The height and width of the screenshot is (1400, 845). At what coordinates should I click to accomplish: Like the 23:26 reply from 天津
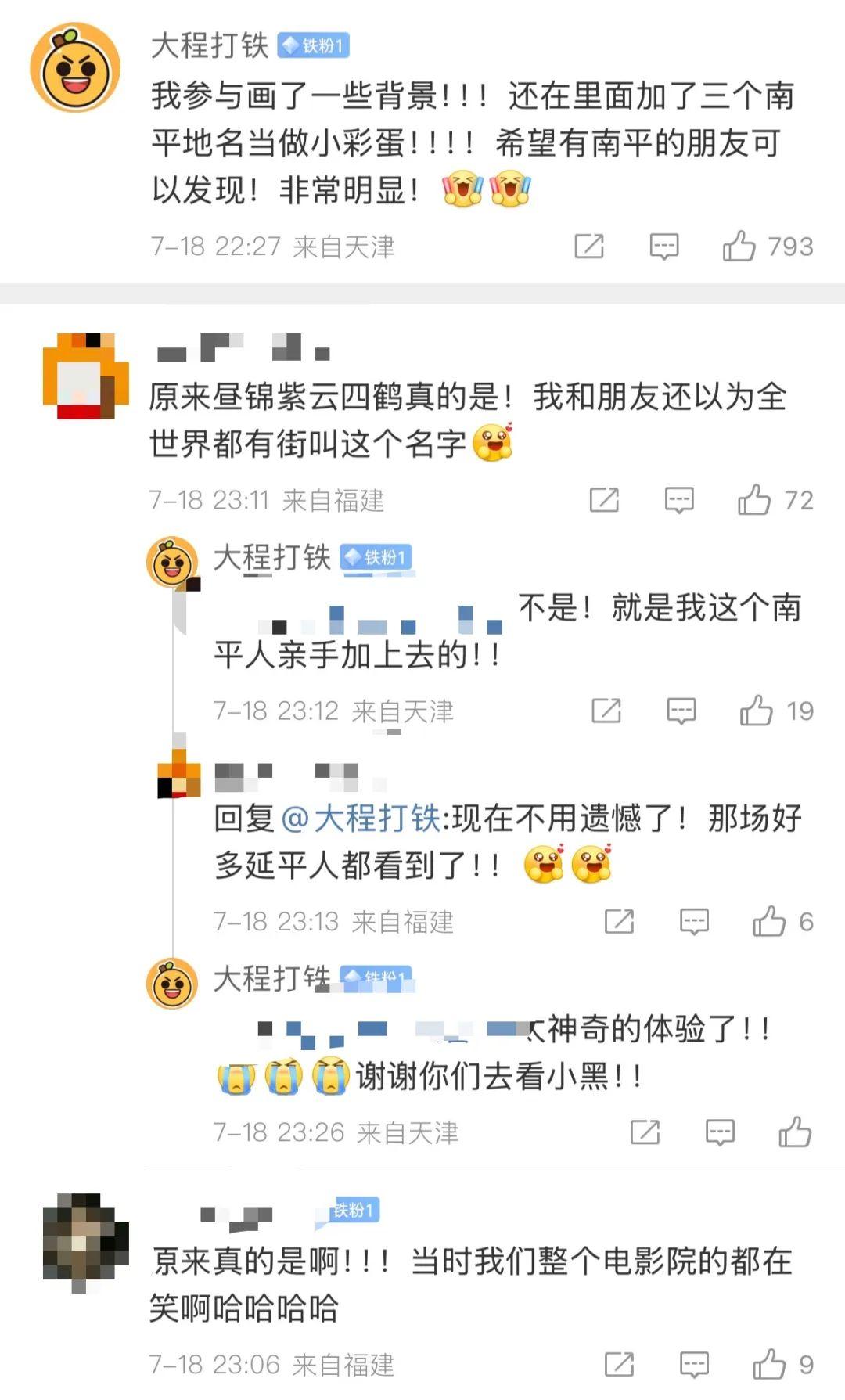click(795, 1132)
